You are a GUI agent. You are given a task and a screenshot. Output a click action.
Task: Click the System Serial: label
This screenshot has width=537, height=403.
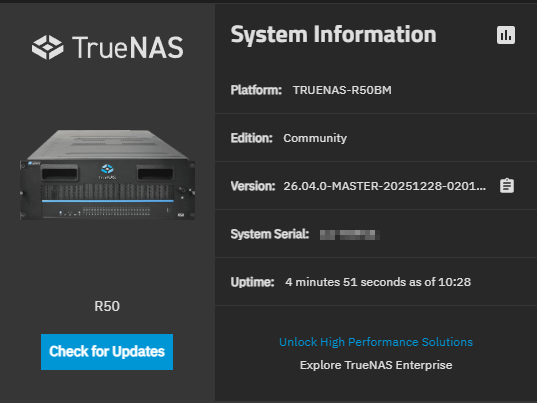pyautogui.click(x=270, y=234)
